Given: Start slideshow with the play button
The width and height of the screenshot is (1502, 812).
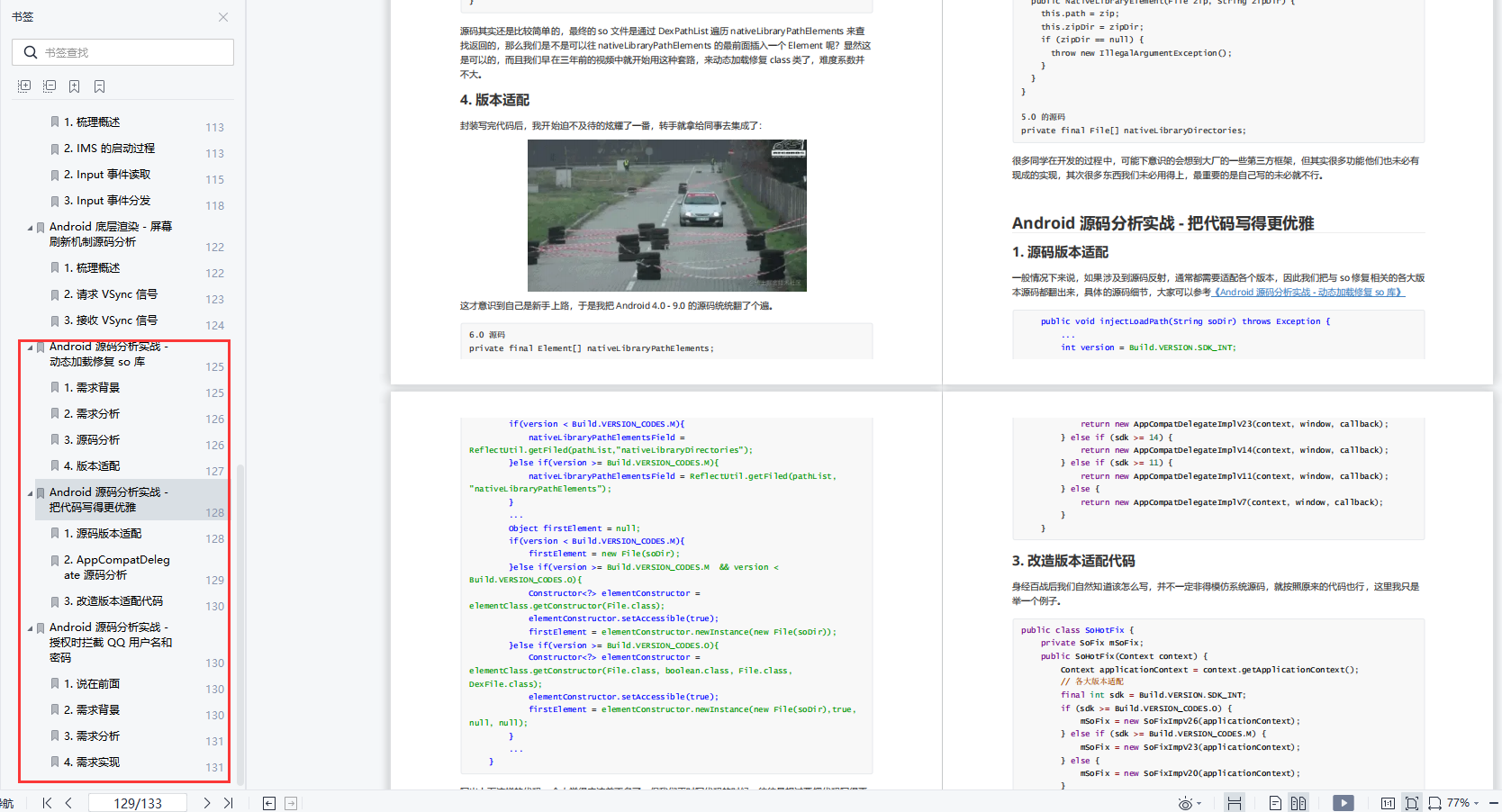Looking at the screenshot, I should (1344, 803).
